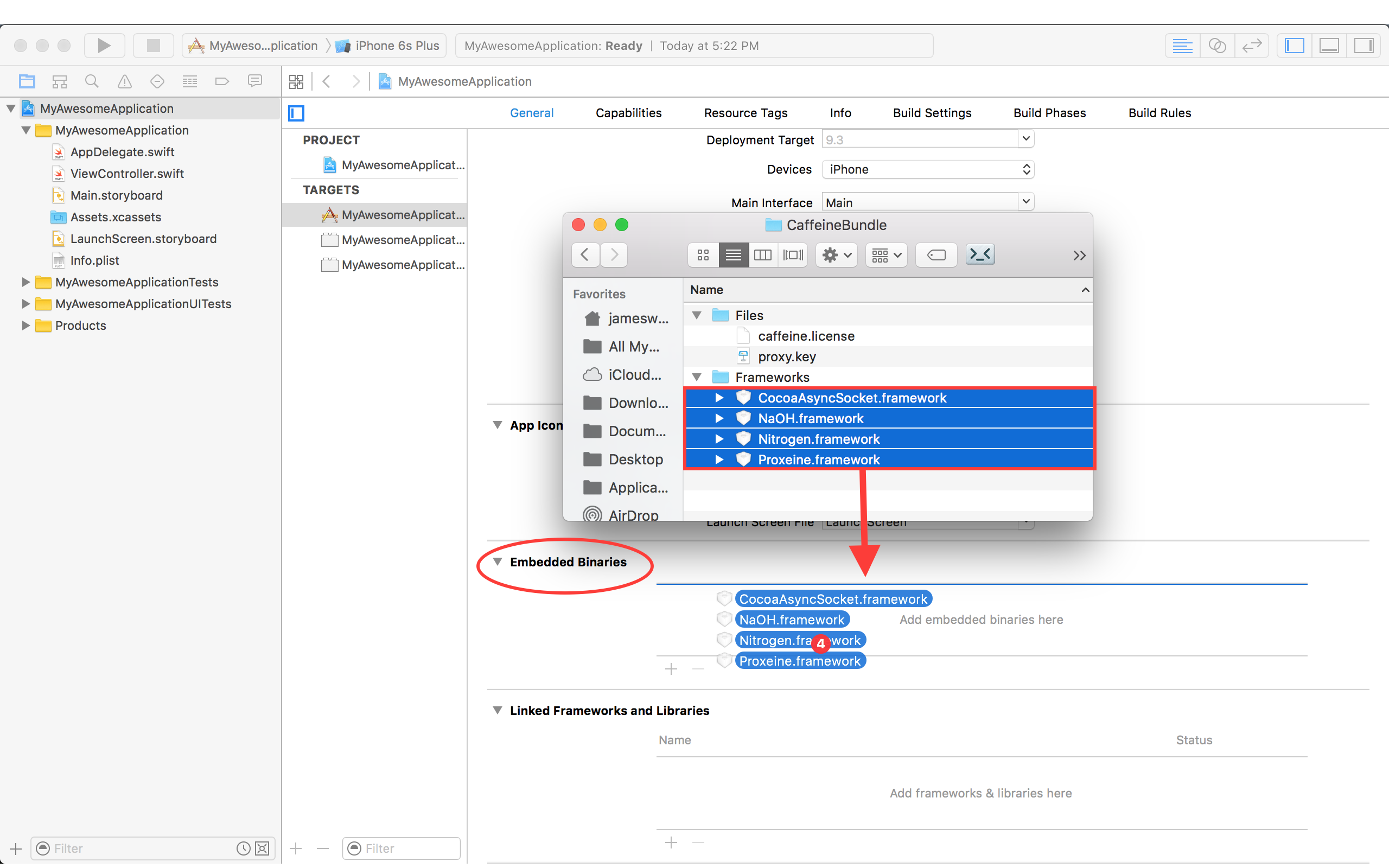Viewport: 1389px width, 868px height.
Task: Add an embedded binary with plus button
Action: pos(671,669)
